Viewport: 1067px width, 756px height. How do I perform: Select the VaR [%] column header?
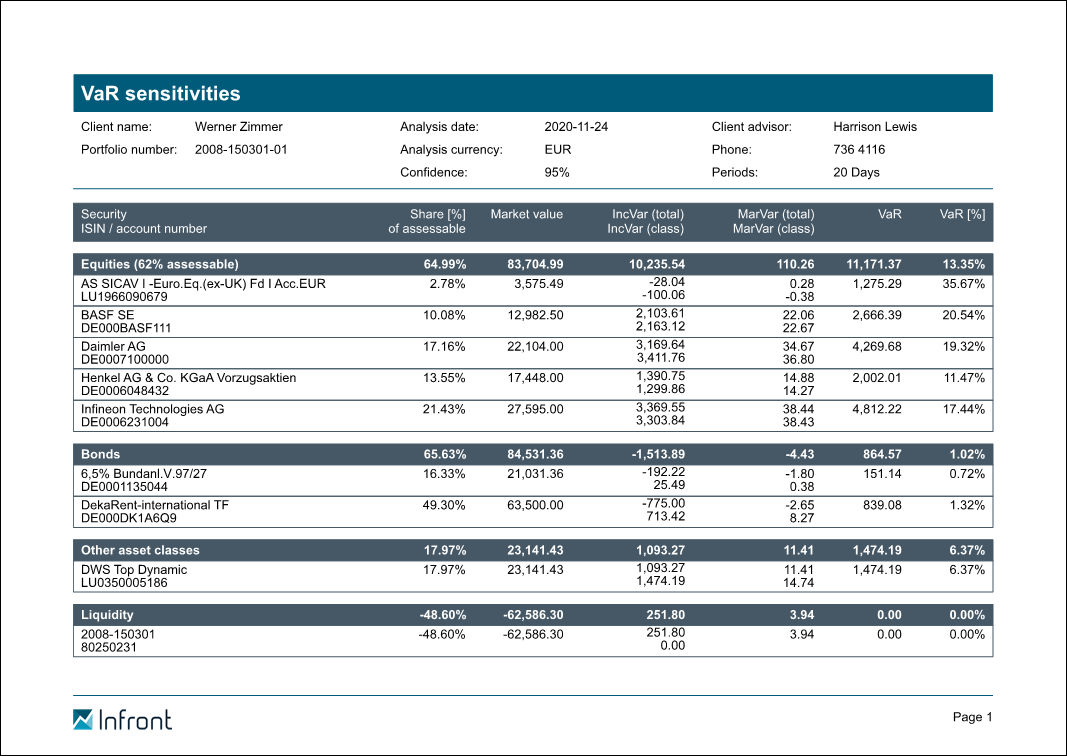coord(962,214)
